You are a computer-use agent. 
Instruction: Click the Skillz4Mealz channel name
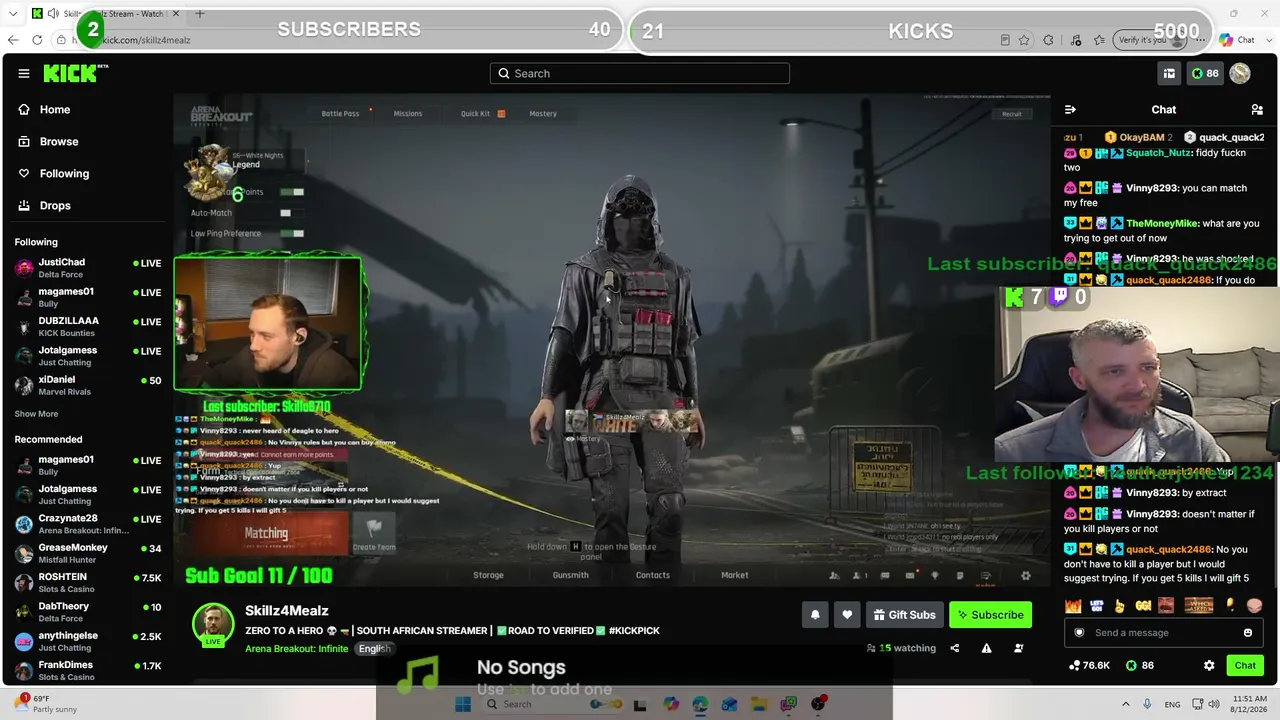pyautogui.click(x=287, y=611)
